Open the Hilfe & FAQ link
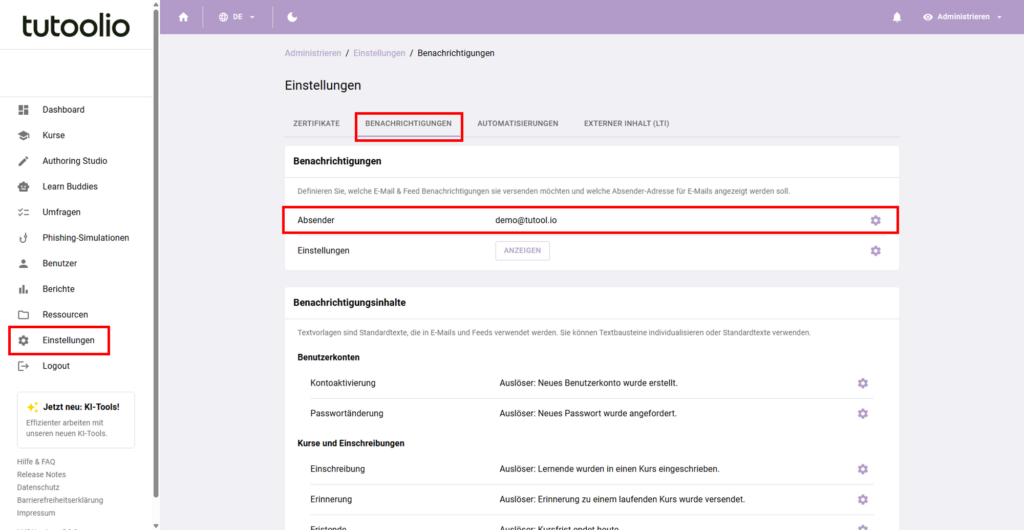1024x530 pixels. coord(36,461)
